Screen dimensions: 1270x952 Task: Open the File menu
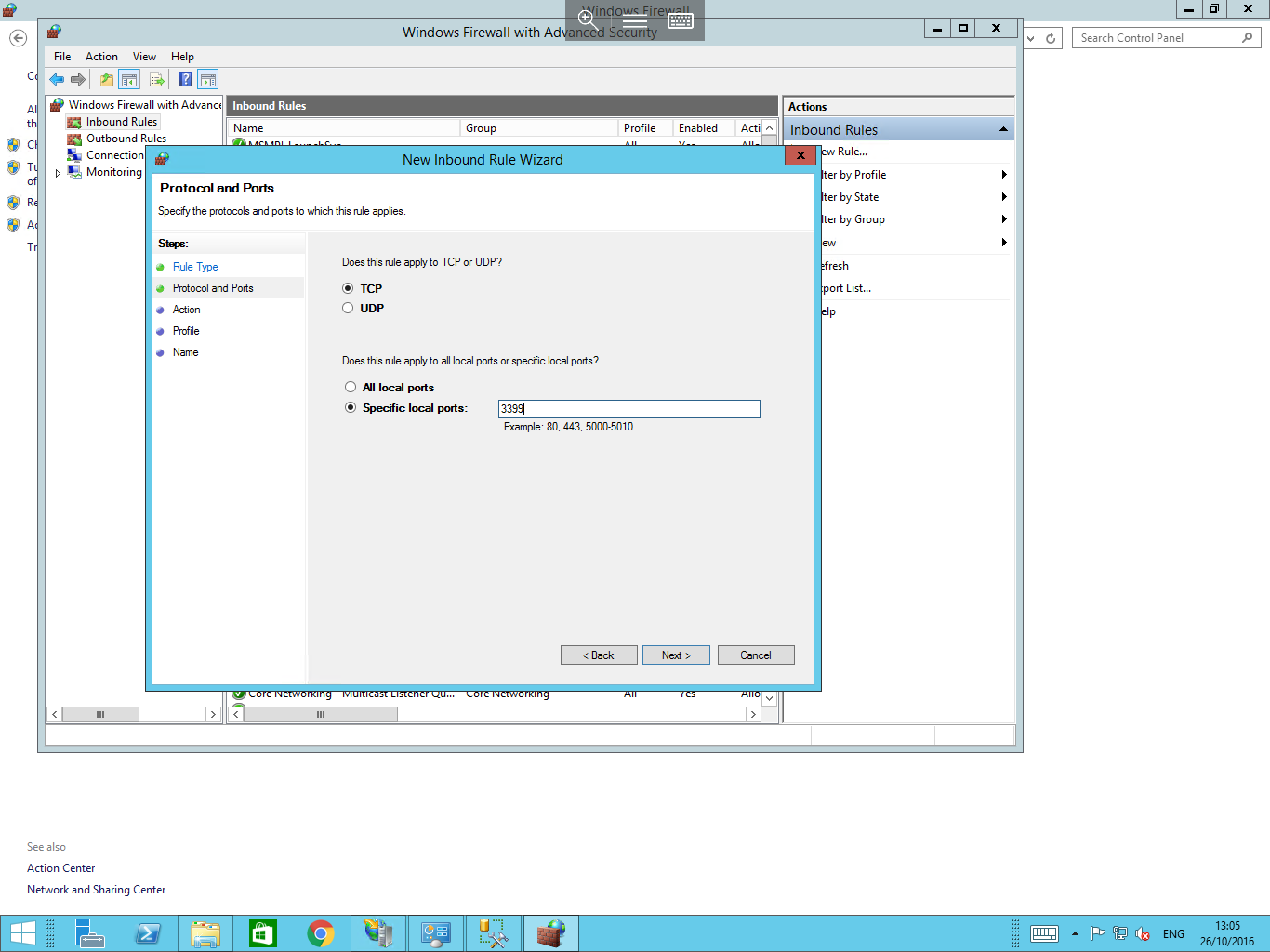point(62,56)
